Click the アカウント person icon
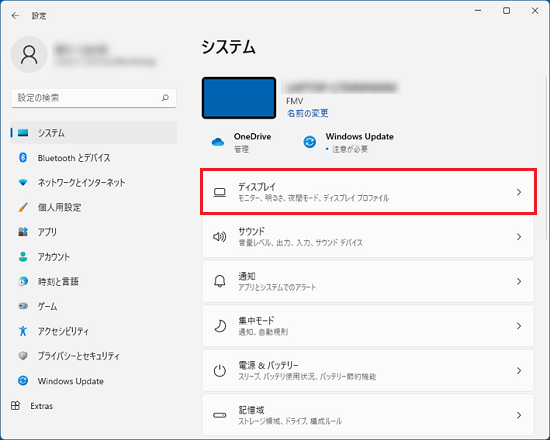The height and width of the screenshot is (440, 550). click(23, 257)
